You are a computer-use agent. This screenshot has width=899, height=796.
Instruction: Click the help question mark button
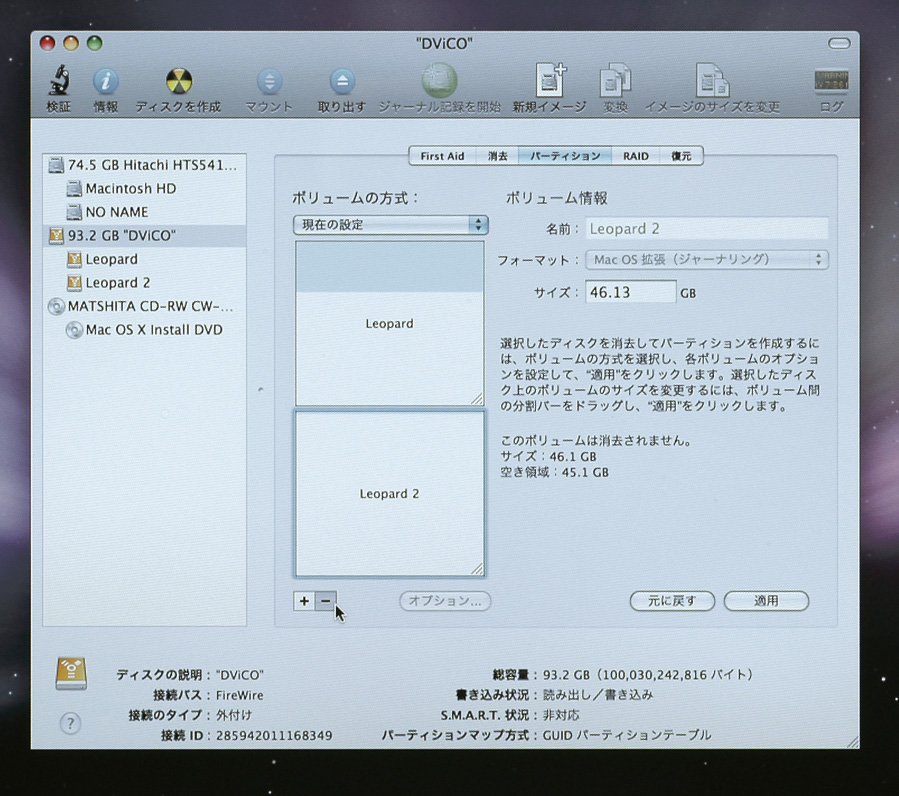tap(70, 724)
